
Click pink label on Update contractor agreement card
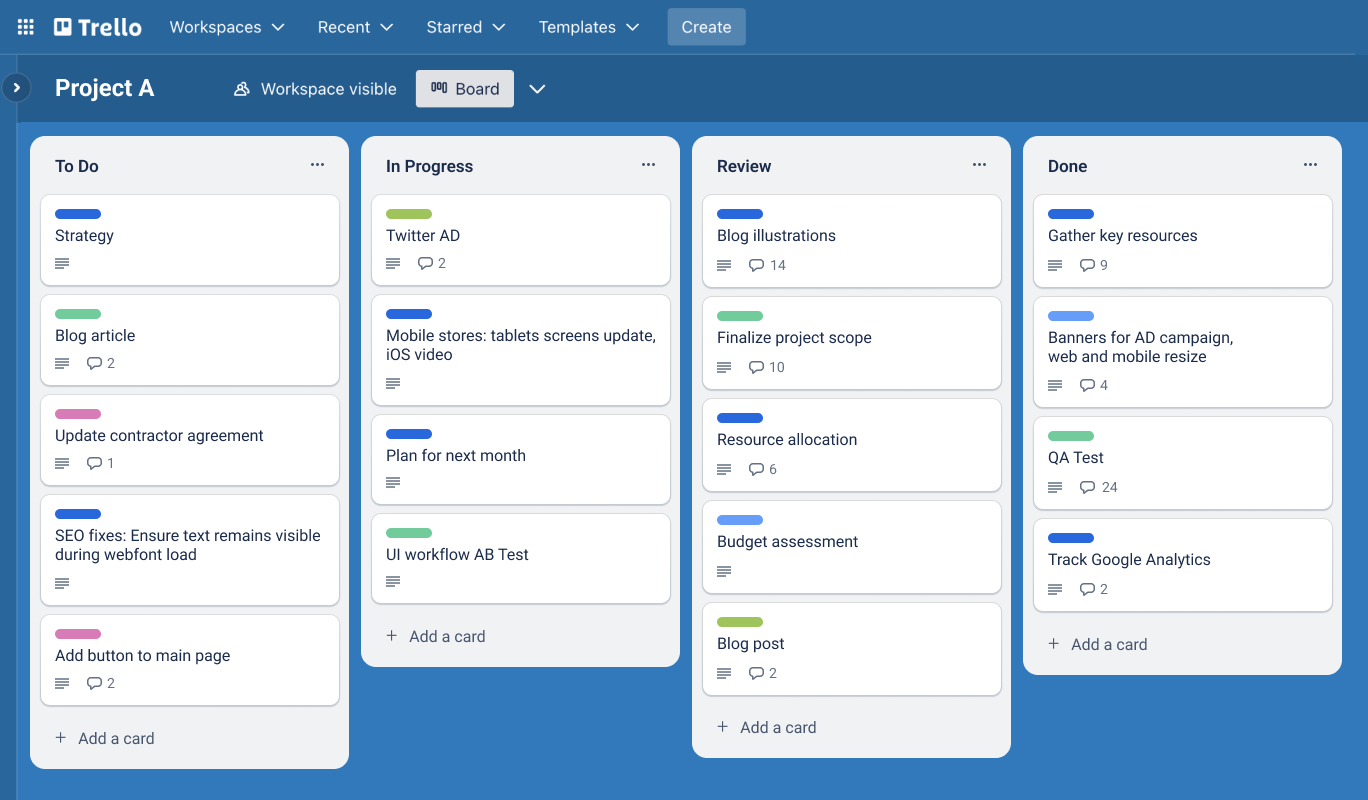pos(78,414)
